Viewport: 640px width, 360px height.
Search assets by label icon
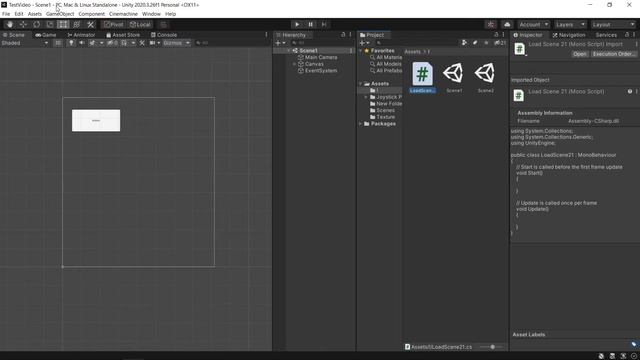[475, 43]
